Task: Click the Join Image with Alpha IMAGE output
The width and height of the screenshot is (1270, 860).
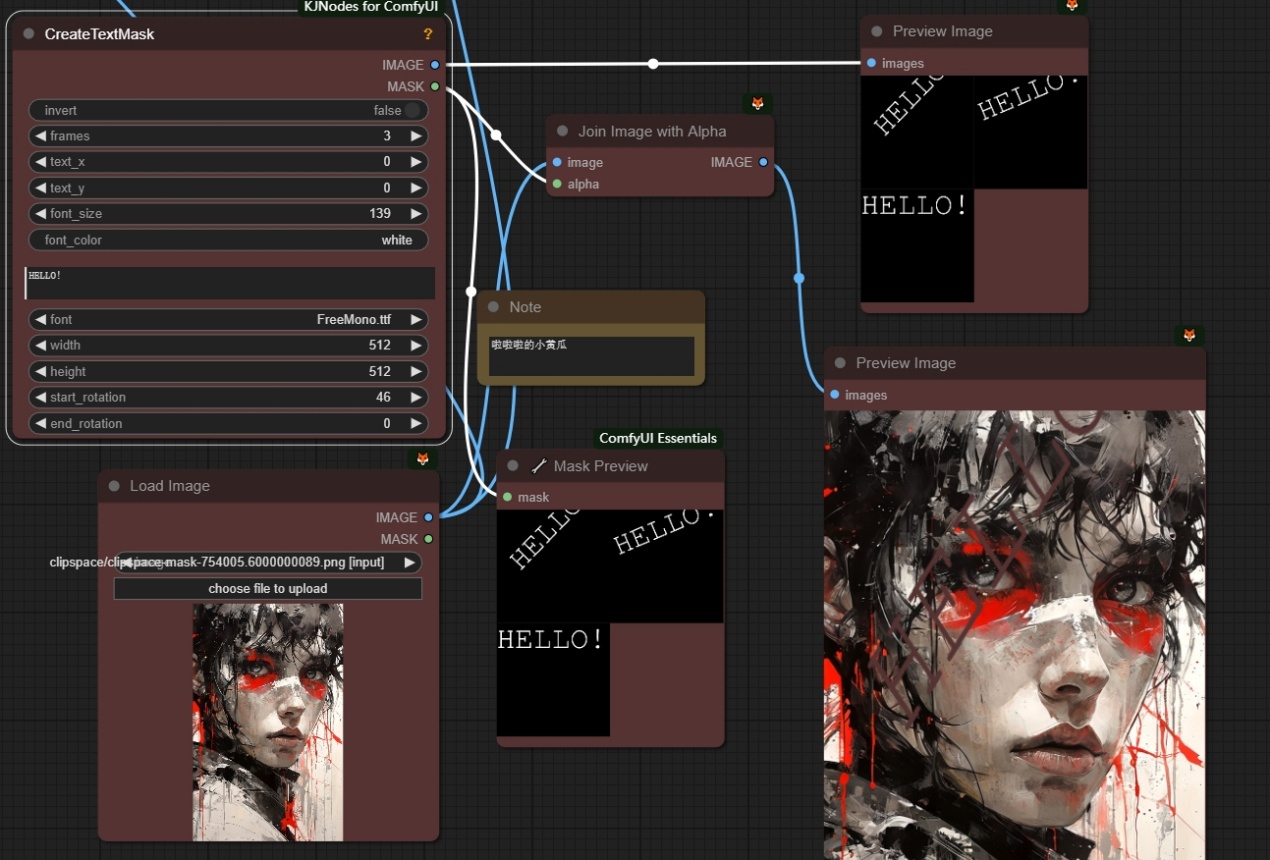Action: click(764, 162)
